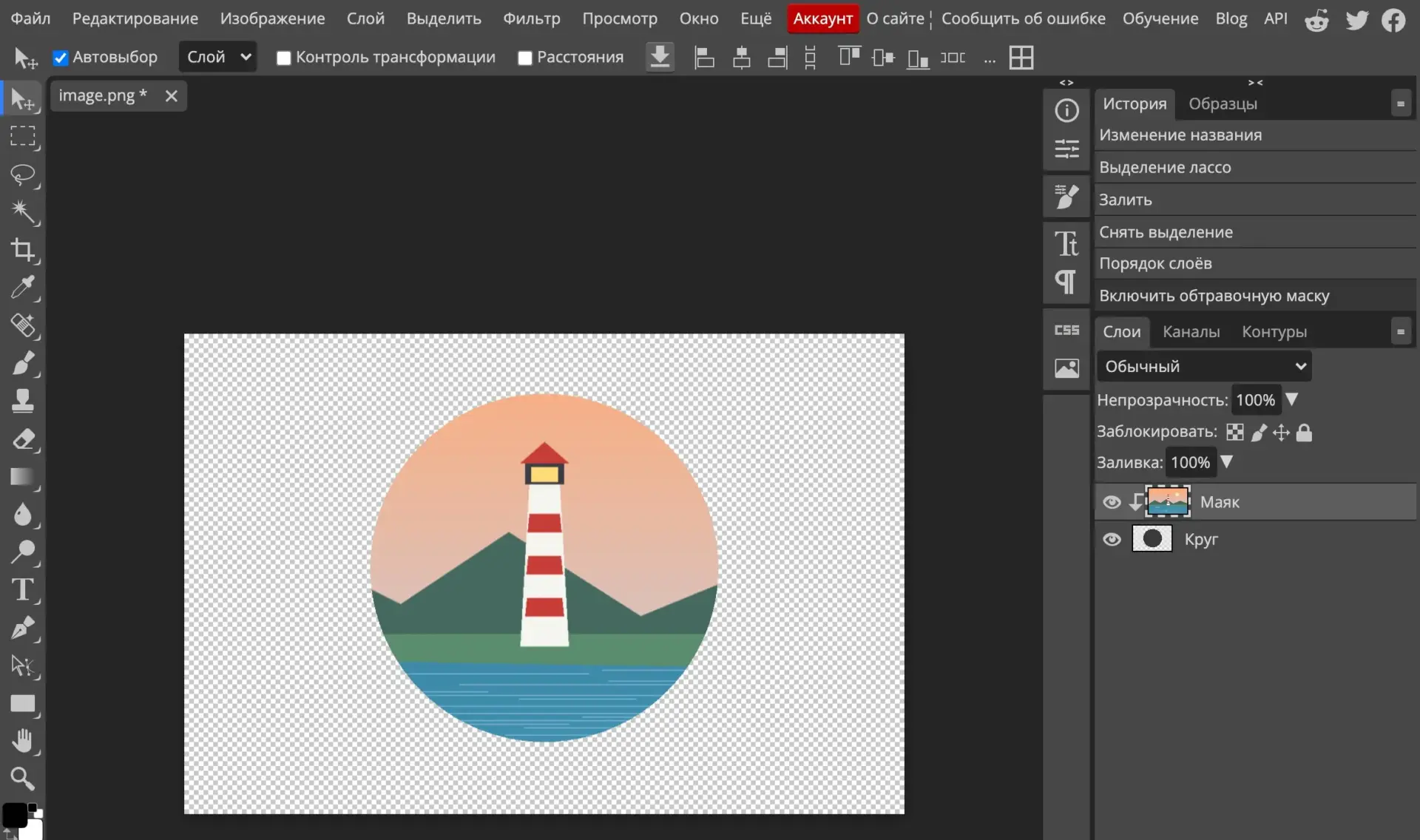1420x840 pixels.
Task: Select the Brush tool
Action: (x=22, y=363)
